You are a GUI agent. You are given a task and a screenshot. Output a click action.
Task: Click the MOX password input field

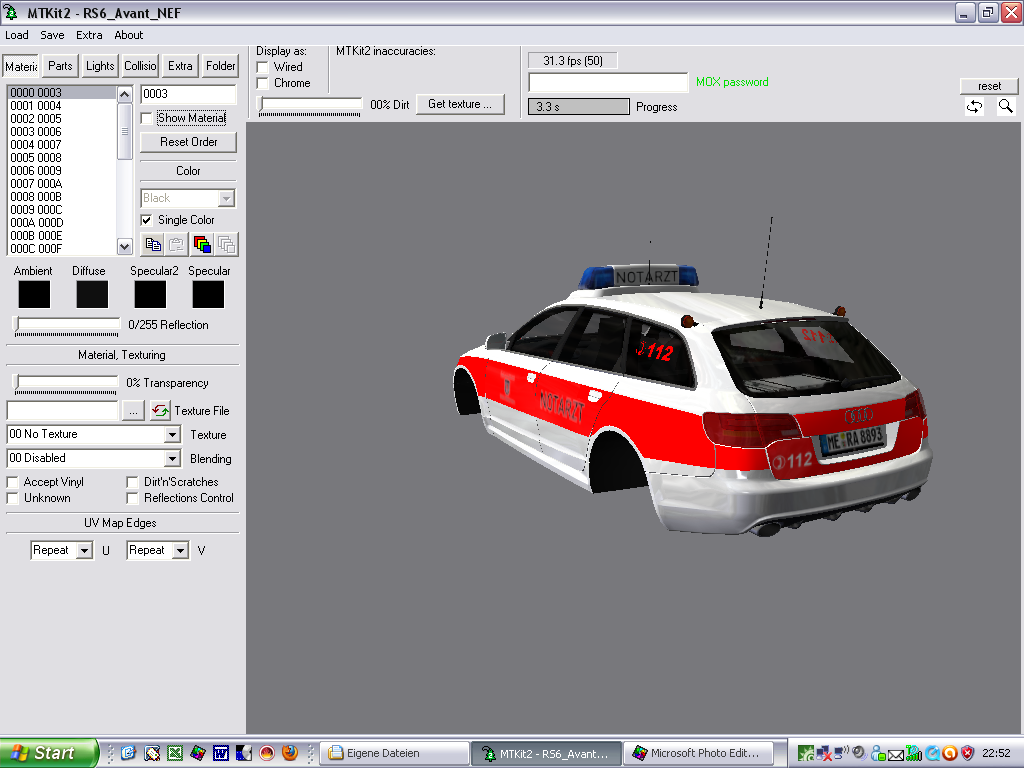[x=608, y=82]
